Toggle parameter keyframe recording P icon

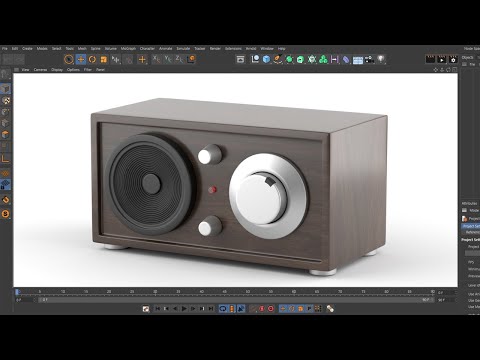pos(309,309)
